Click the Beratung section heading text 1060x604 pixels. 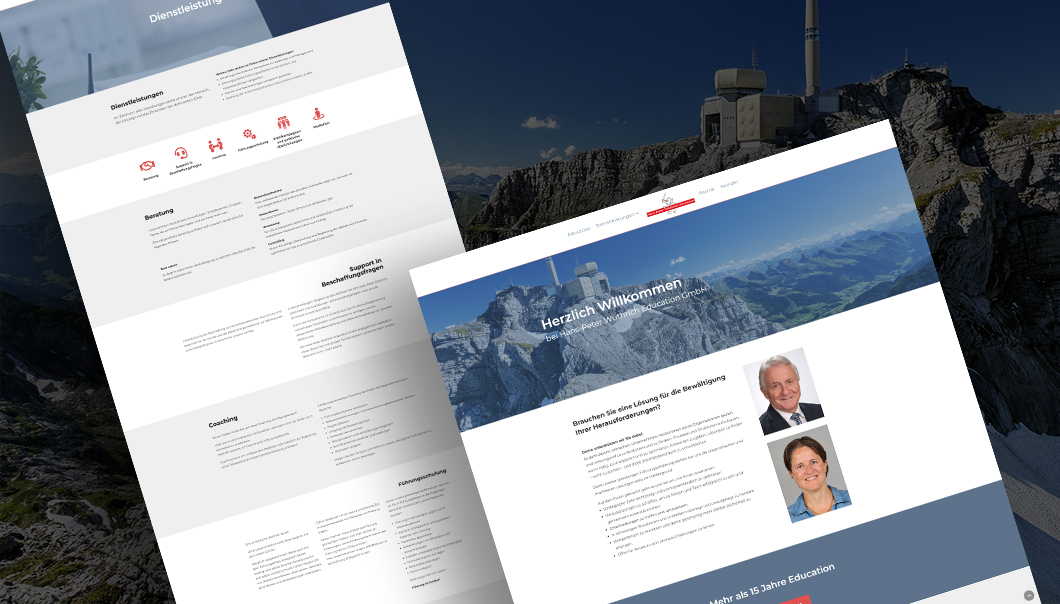(159, 213)
